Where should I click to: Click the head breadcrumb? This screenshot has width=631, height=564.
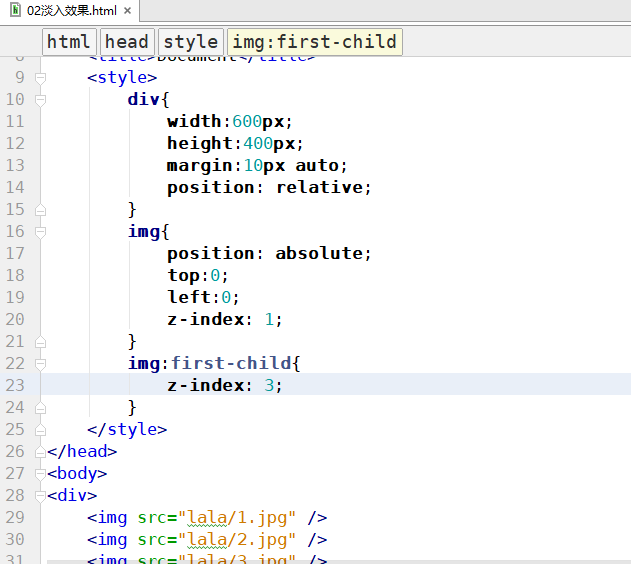click(x=126, y=42)
